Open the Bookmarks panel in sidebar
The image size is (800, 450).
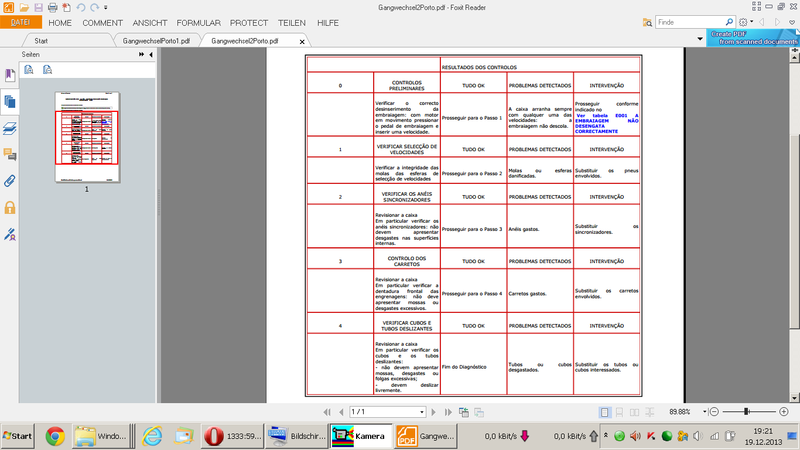coord(10,76)
